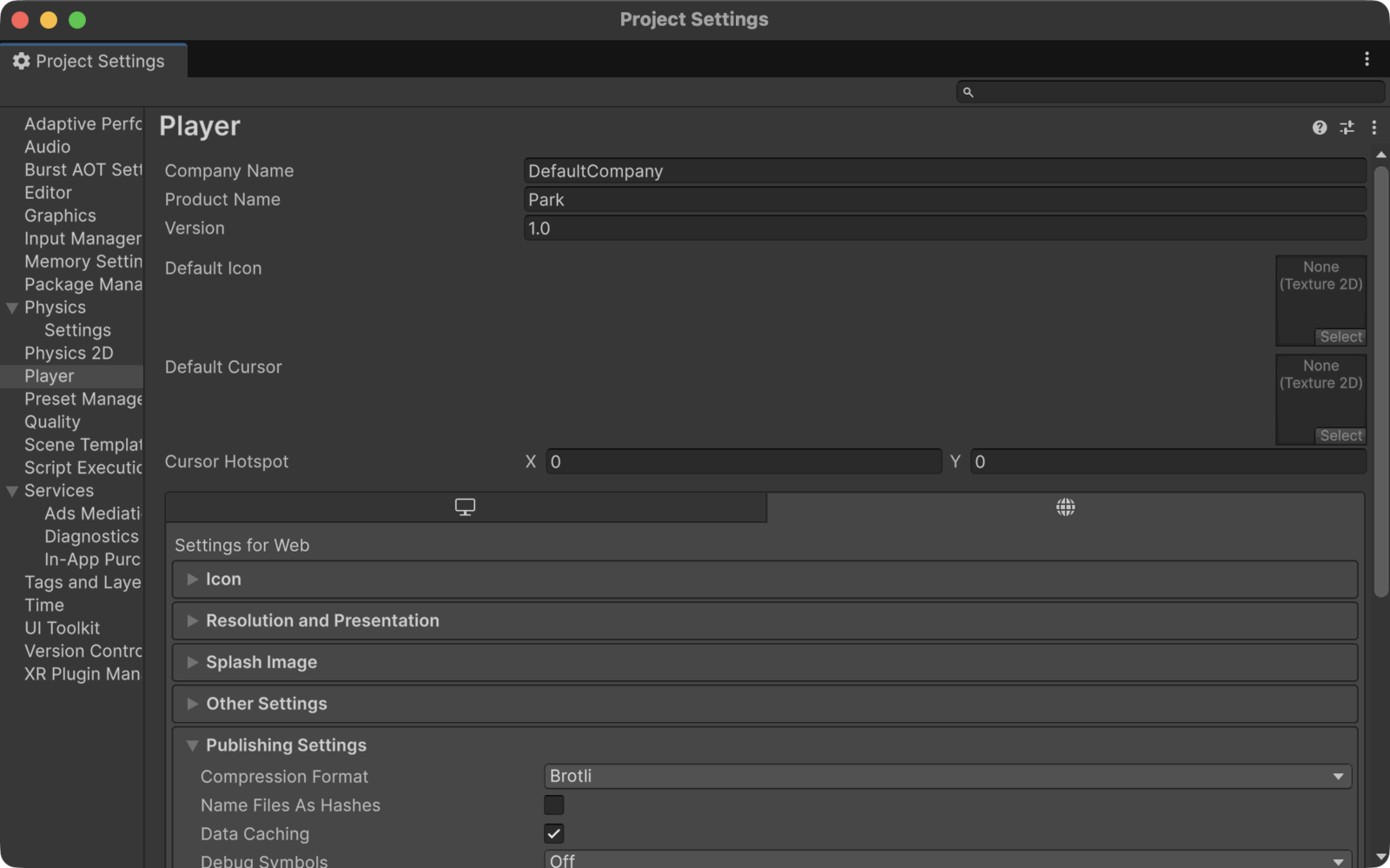Click the Company Name input field
1390x868 pixels.
pos(944,171)
